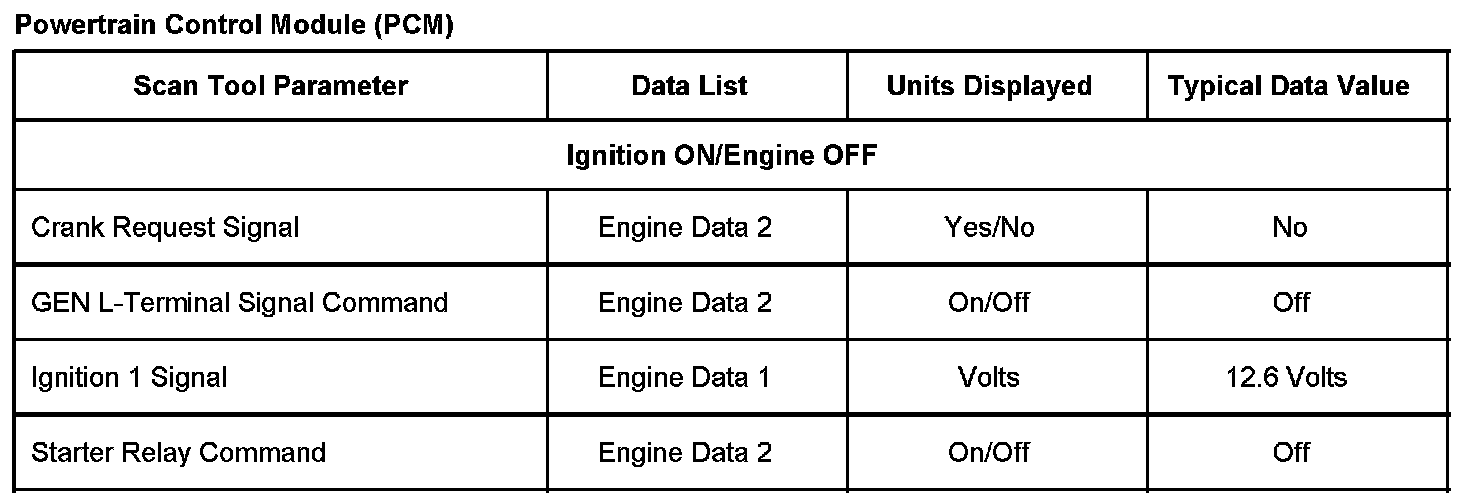Click Engine Data 2 in Starter Relay row
The image size is (1472, 504).
pyautogui.click(x=685, y=453)
